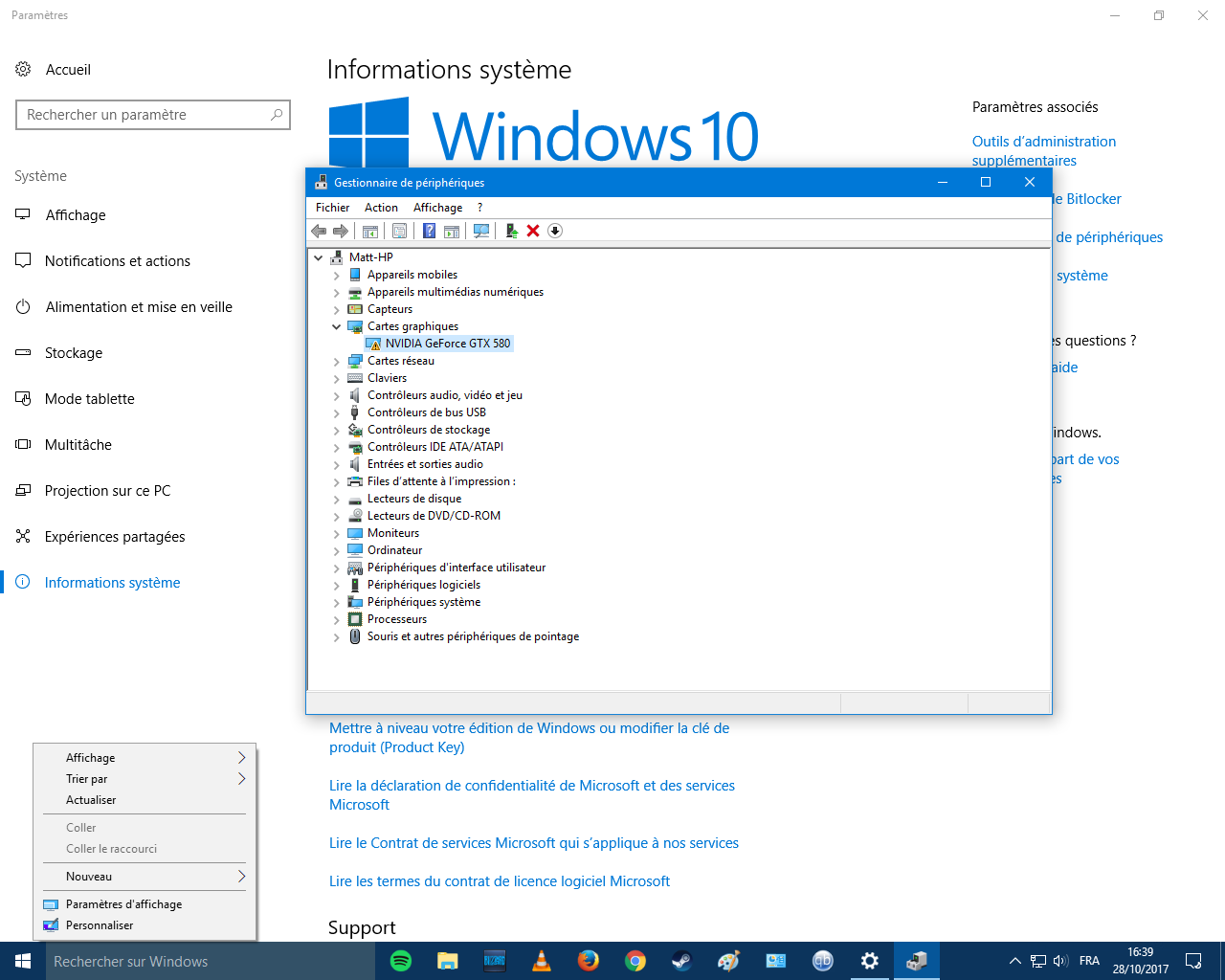Open File Explorer from the taskbar
Viewport: 1225px width, 980px height.
[447, 961]
